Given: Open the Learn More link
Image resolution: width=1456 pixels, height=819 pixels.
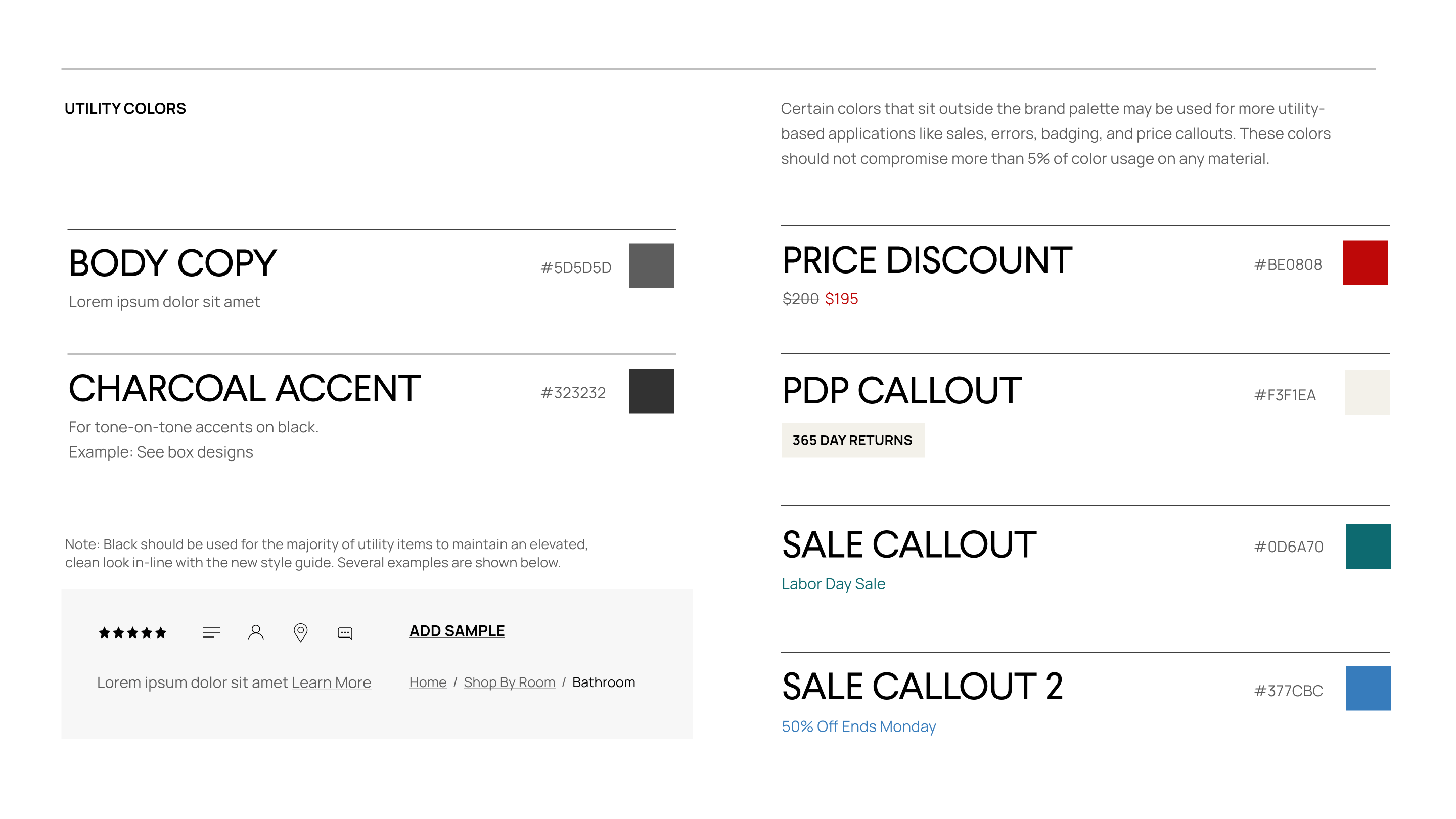Looking at the screenshot, I should pyautogui.click(x=331, y=682).
